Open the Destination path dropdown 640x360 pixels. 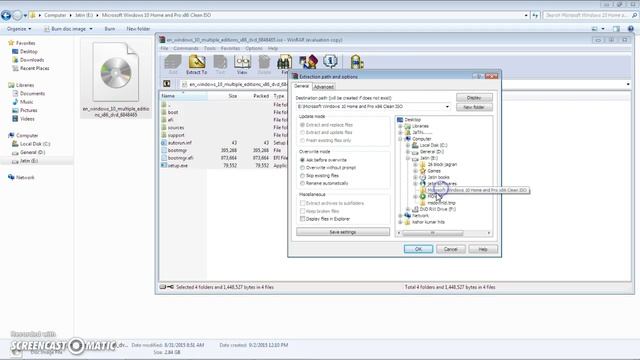447,107
